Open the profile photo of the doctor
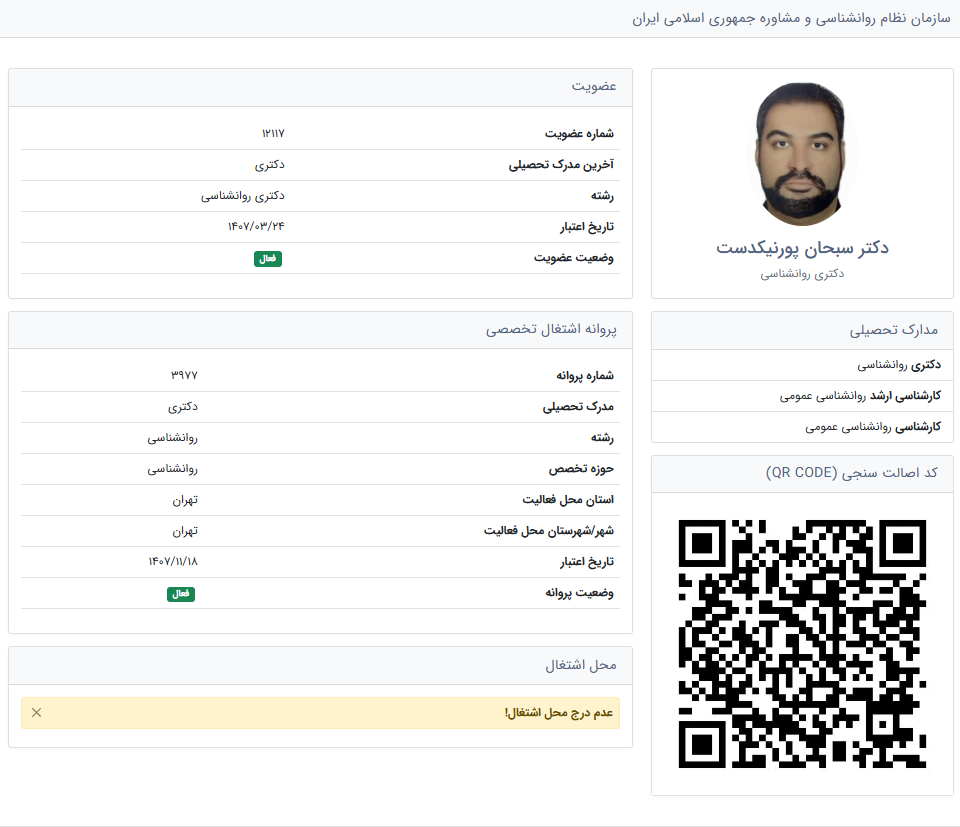 (x=802, y=154)
